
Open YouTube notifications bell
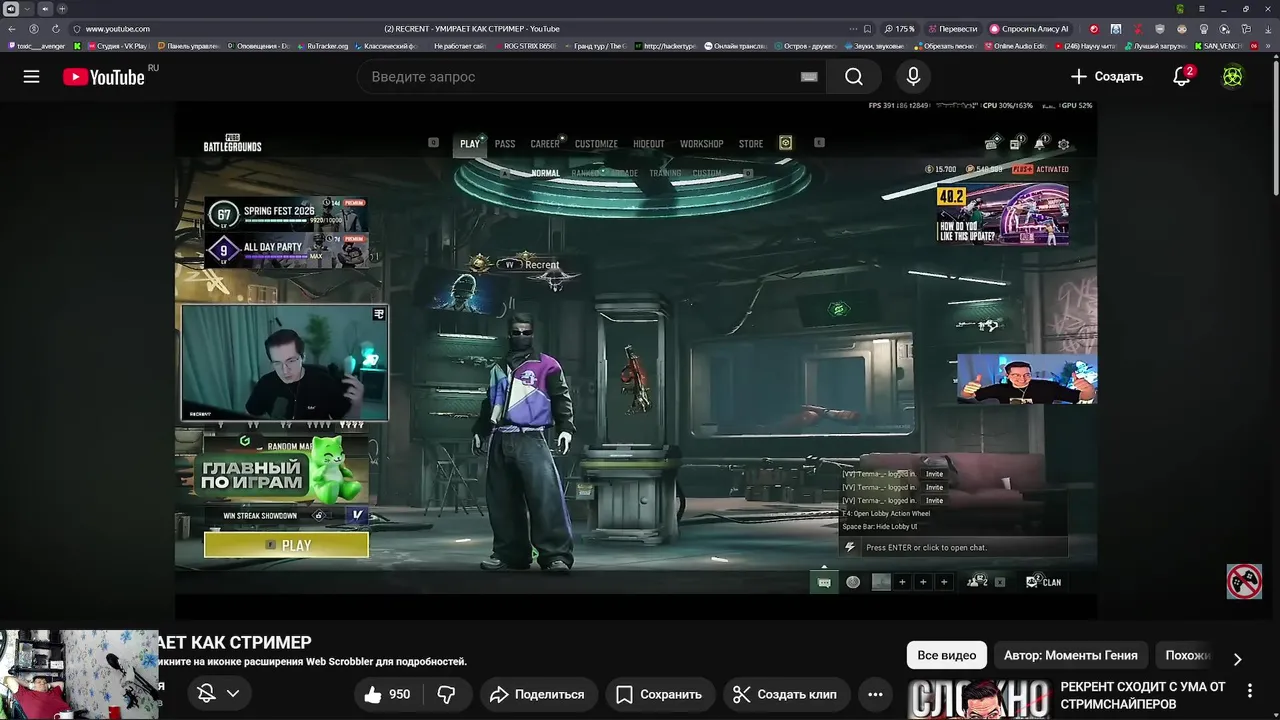pos(1182,76)
